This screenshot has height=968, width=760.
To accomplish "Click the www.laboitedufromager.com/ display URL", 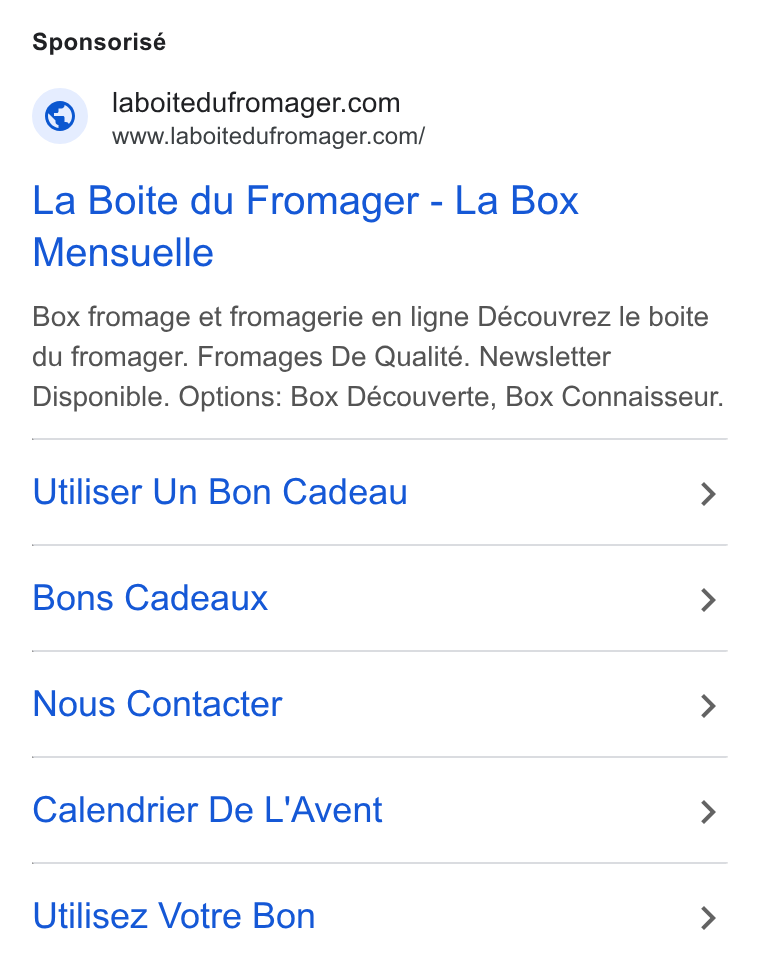I will click(x=268, y=136).
